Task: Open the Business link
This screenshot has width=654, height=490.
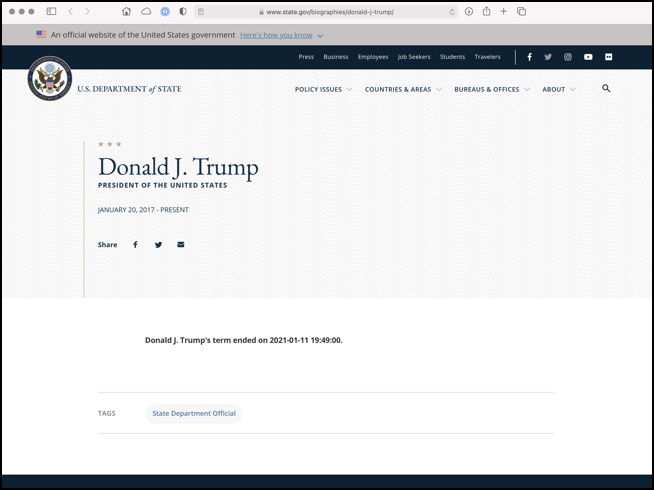Action: coord(336,57)
